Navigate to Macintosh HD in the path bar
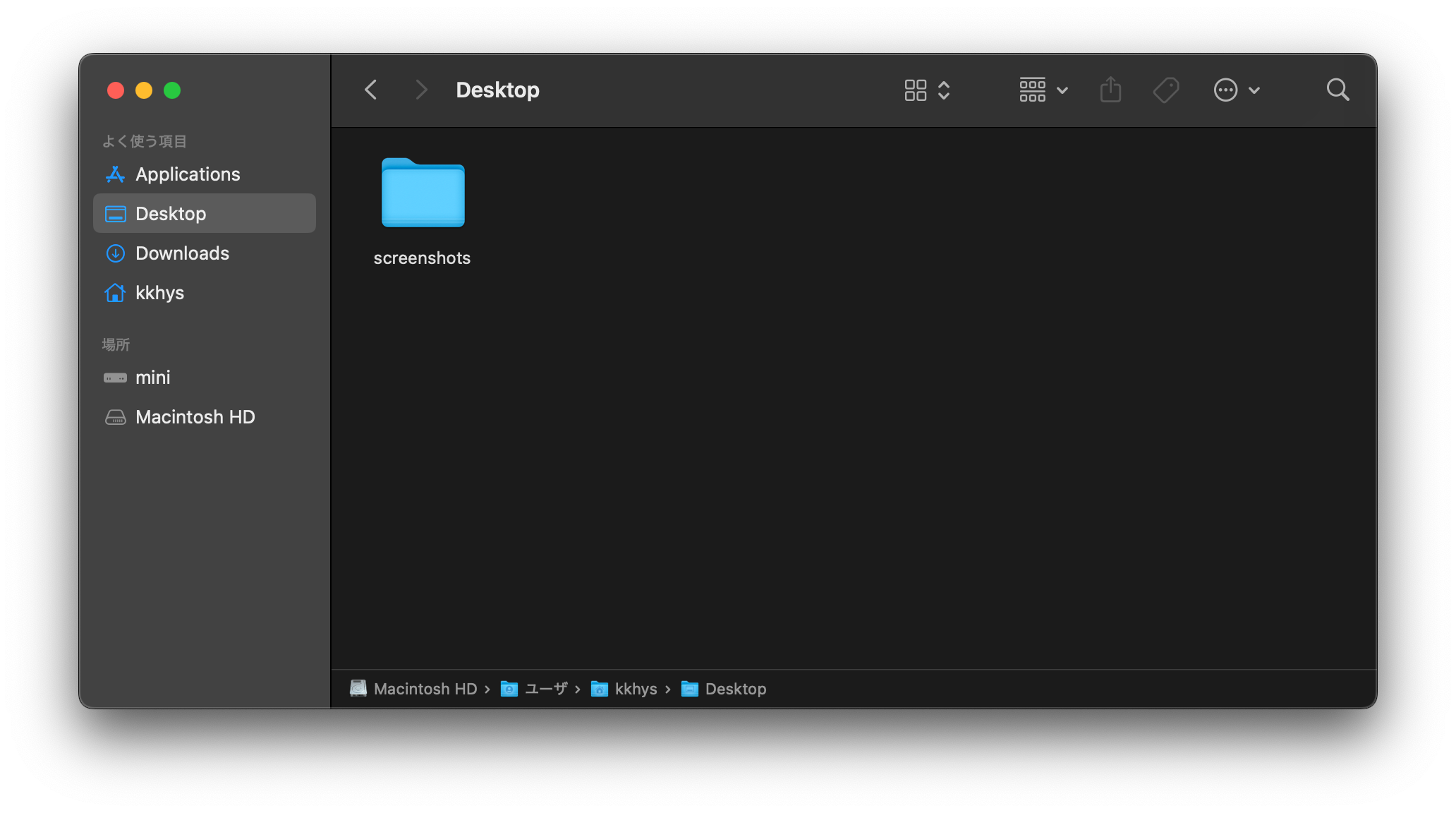 point(424,689)
